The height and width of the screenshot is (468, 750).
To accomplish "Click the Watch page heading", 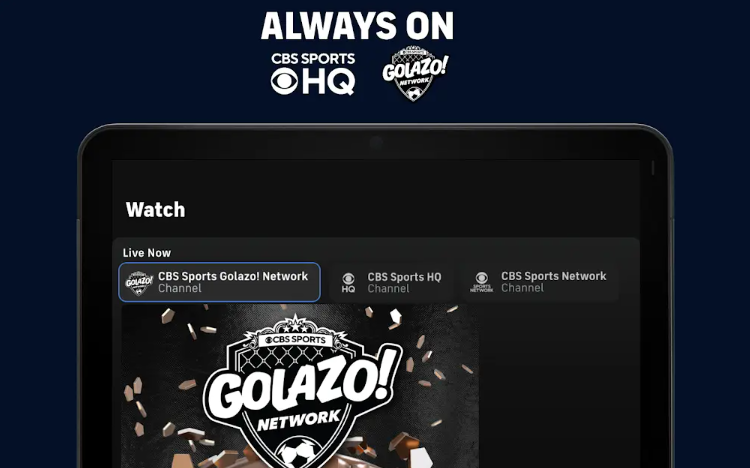I will pos(155,210).
